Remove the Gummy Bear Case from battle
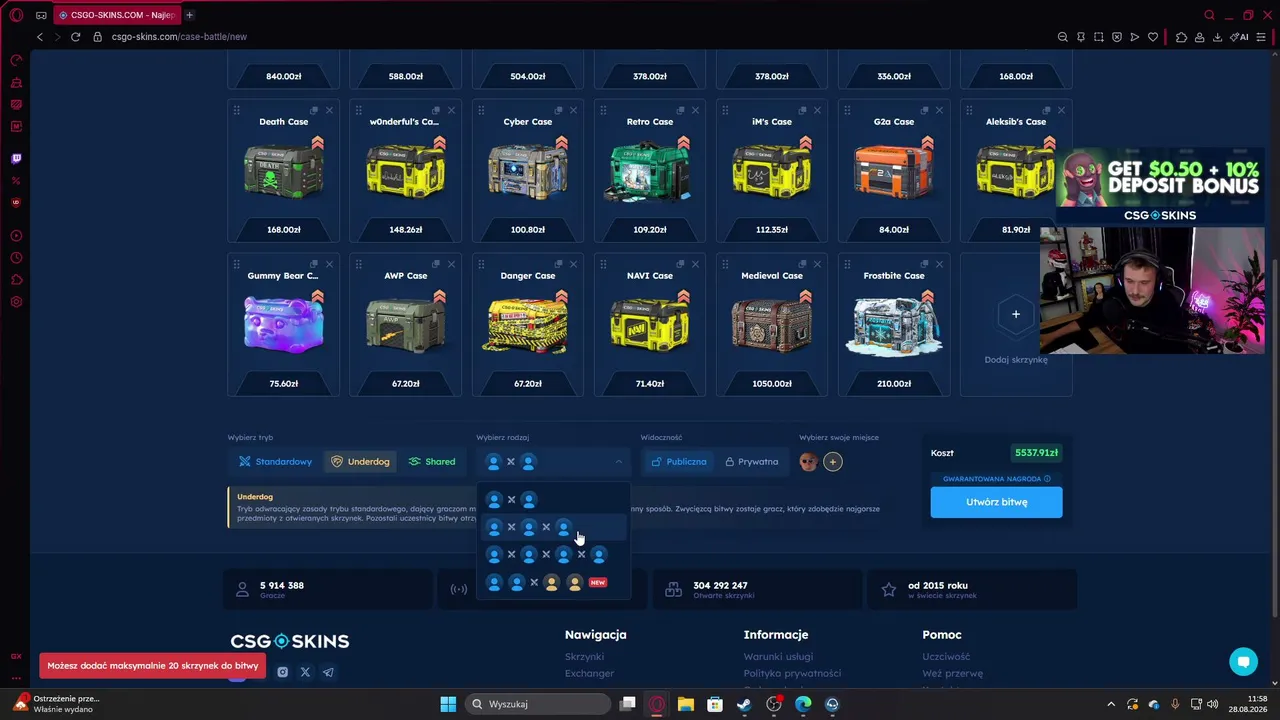The image size is (1280, 720). pyautogui.click(x=329, y=264)
